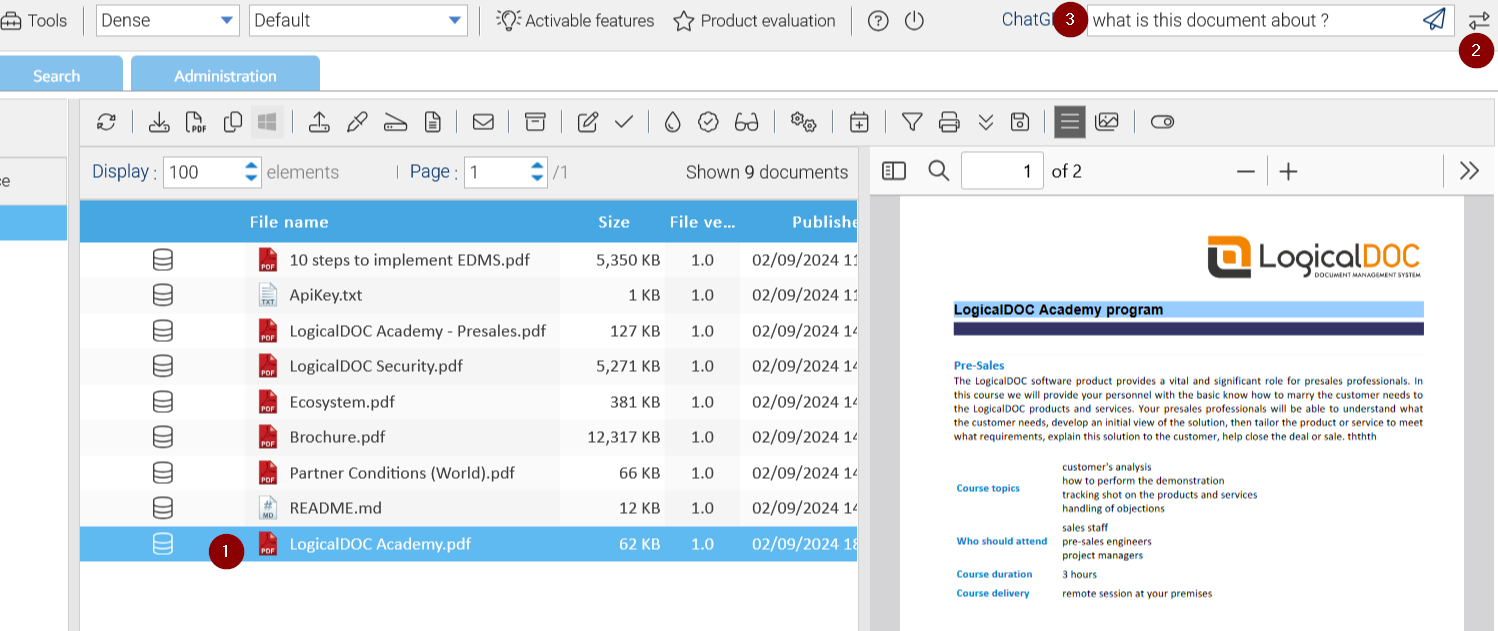The width and height of the screenshot is (1498, 631).
Task: Select the list view mode icon
Action: [1070, 122]
